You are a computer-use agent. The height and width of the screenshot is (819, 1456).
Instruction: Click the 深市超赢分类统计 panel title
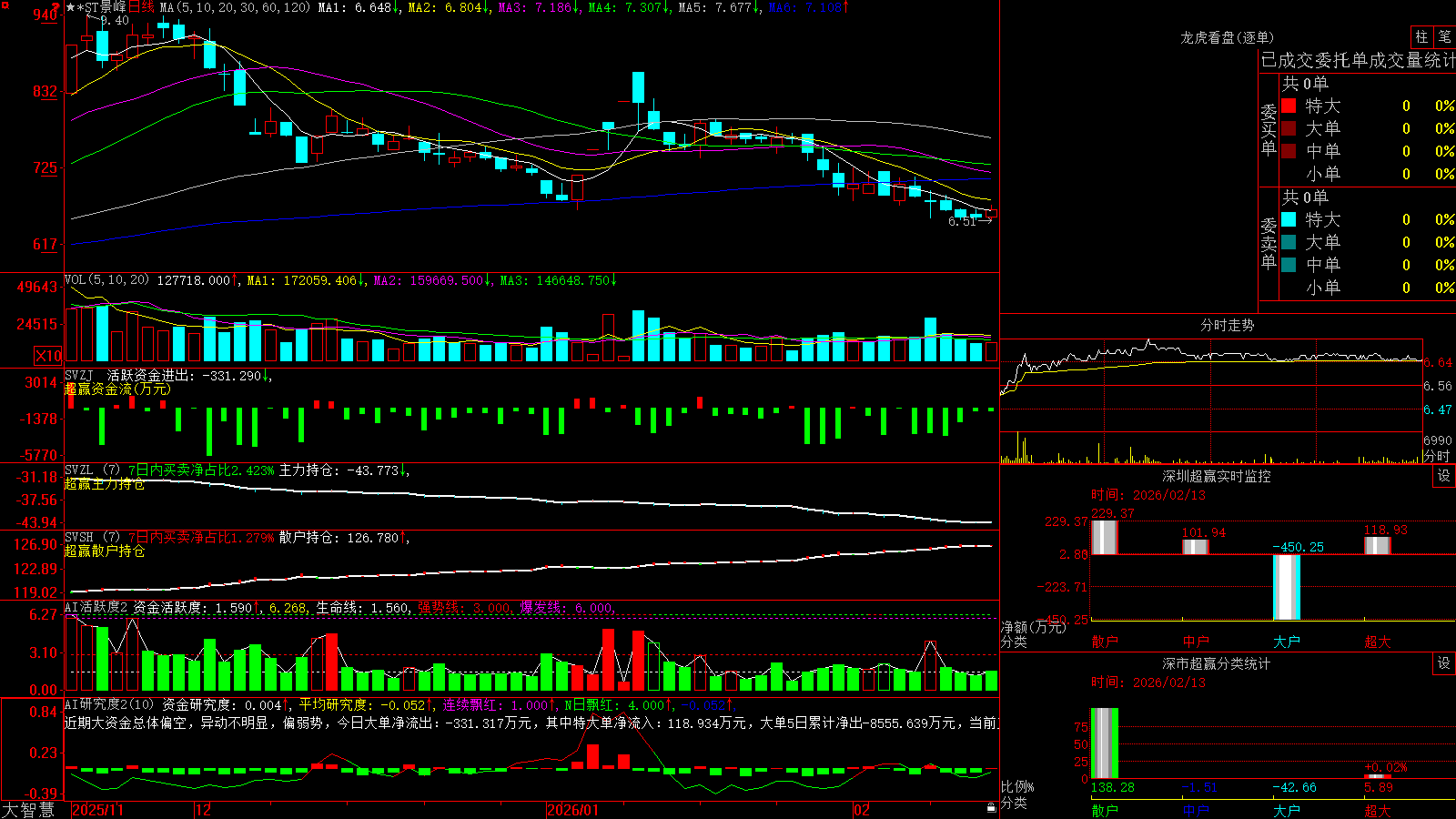point(1217,663)
